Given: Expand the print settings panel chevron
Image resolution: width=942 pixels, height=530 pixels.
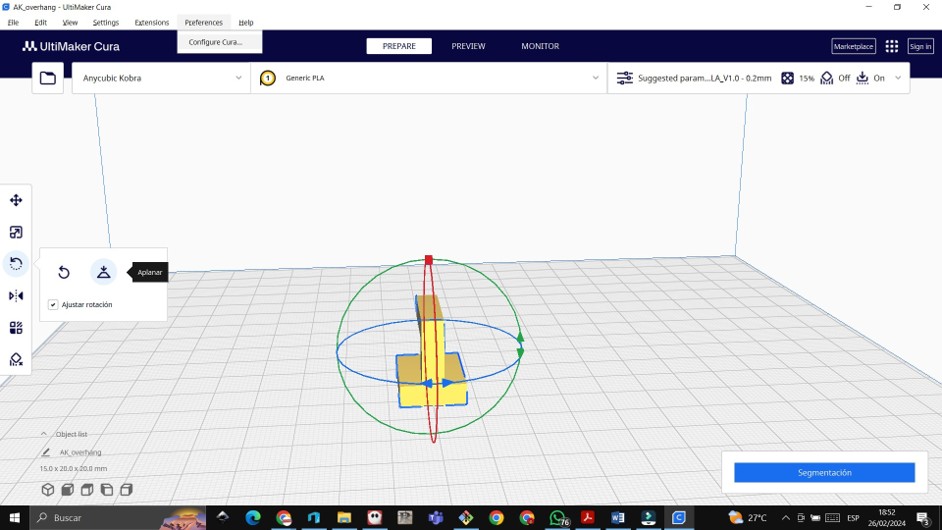Looking at the screenshot, I should (898, 78).
